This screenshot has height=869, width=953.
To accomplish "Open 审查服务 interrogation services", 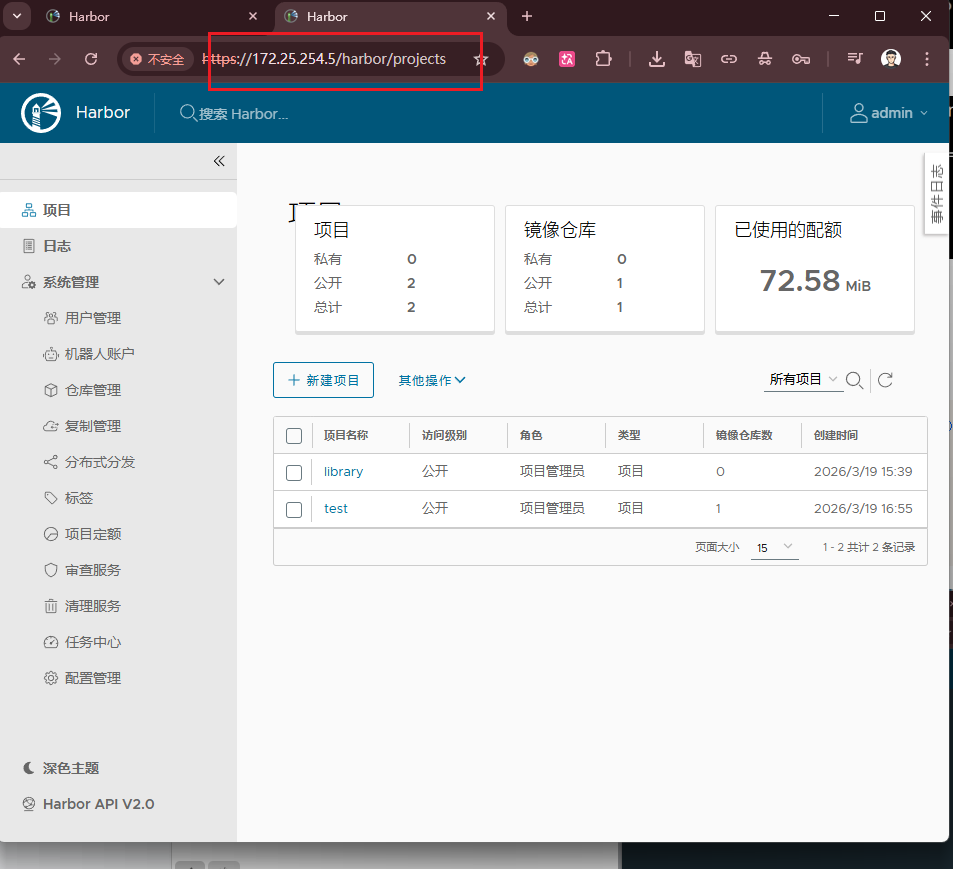I will [92, 570].
